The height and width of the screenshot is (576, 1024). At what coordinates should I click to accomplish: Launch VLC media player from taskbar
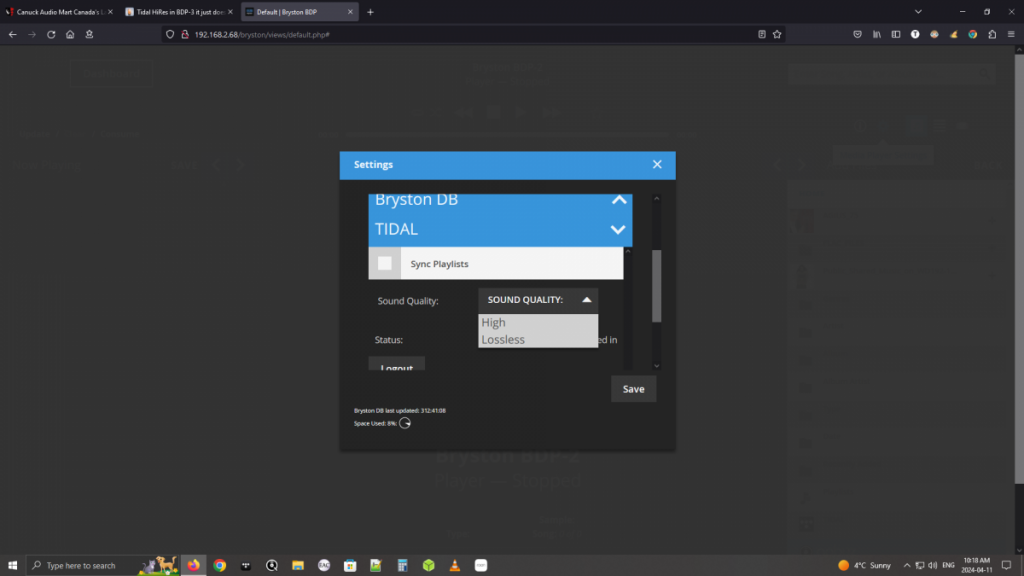(x=455, y=566)
